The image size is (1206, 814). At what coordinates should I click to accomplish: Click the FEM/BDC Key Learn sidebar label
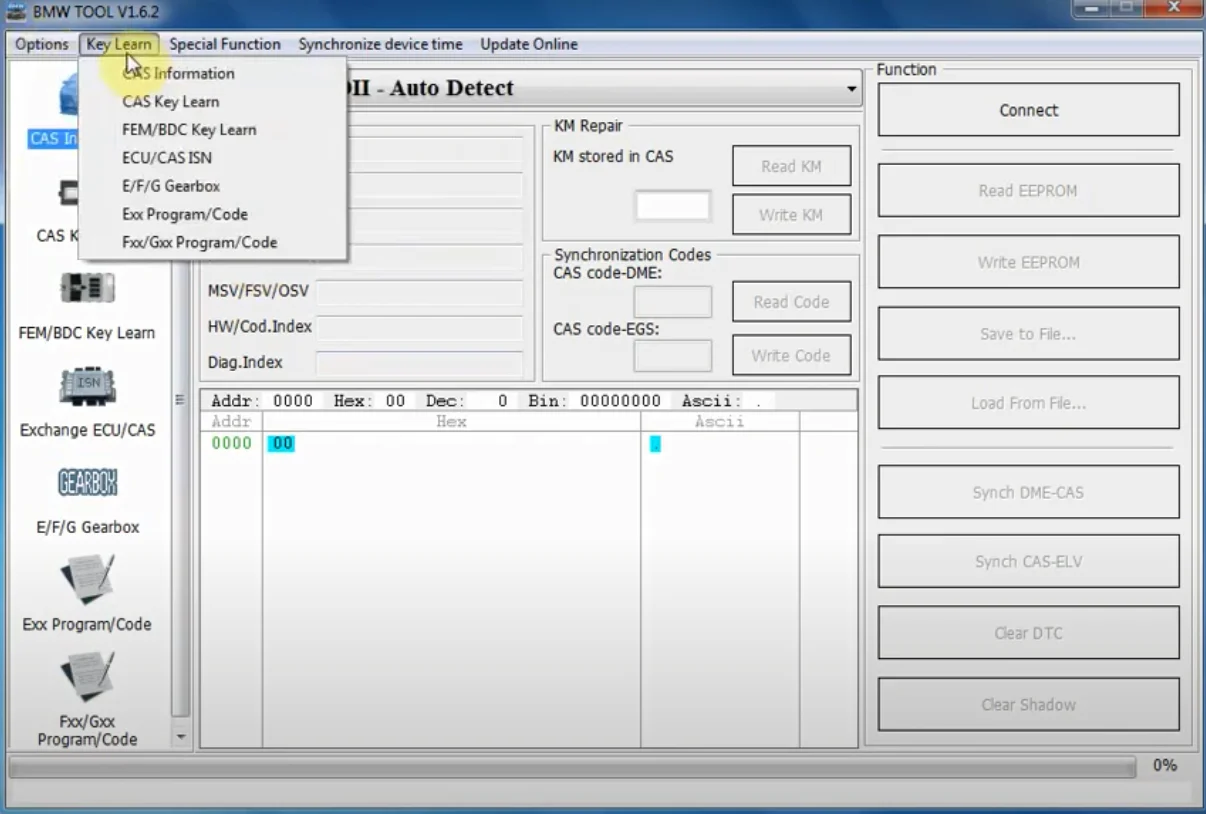87,333
